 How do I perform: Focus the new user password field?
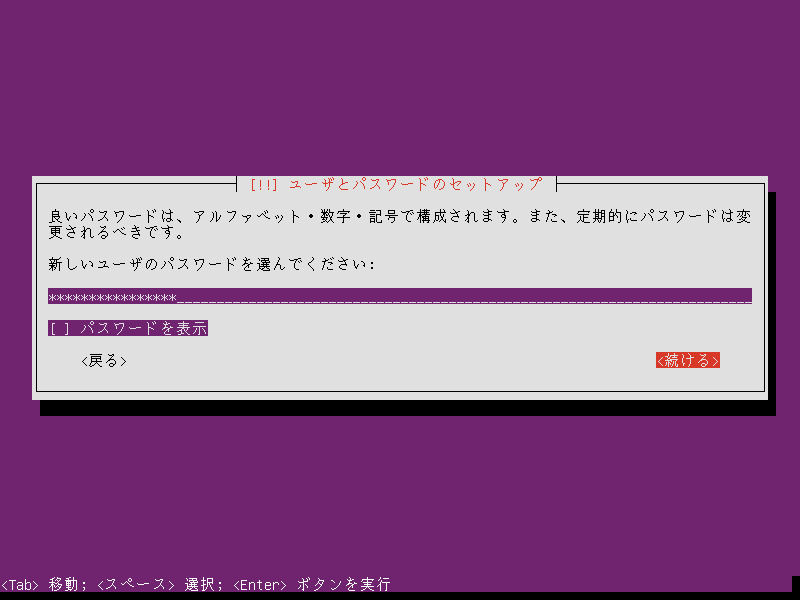click(400, 296)
